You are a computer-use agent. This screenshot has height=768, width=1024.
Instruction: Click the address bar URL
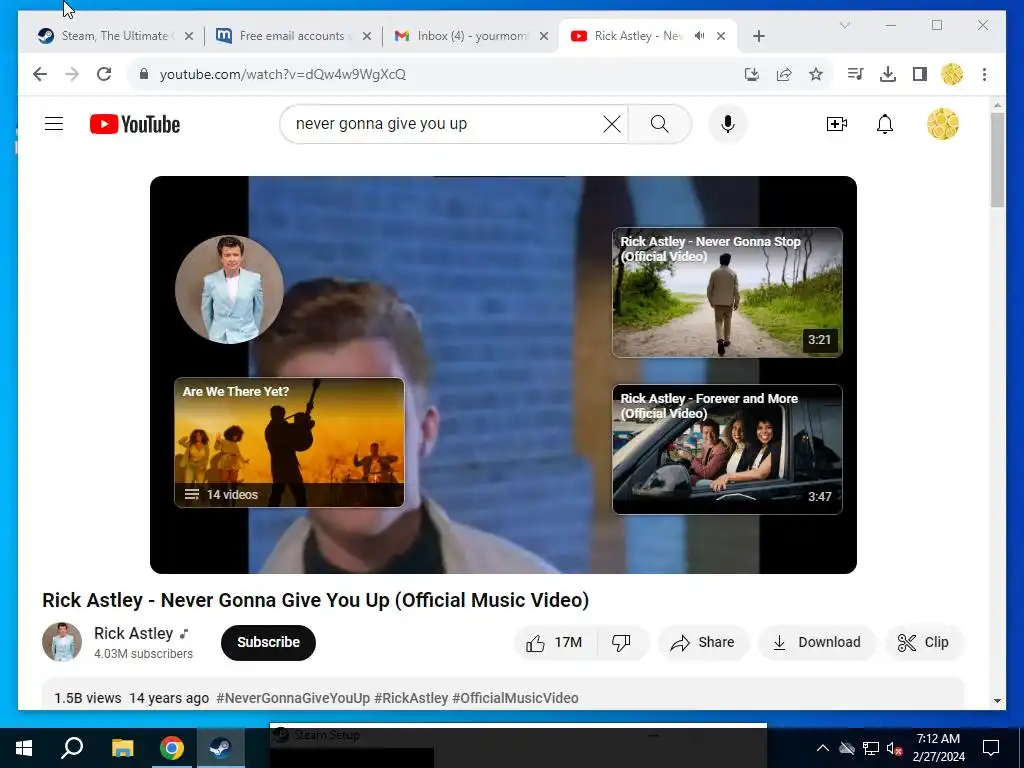[x=283, y=74]
